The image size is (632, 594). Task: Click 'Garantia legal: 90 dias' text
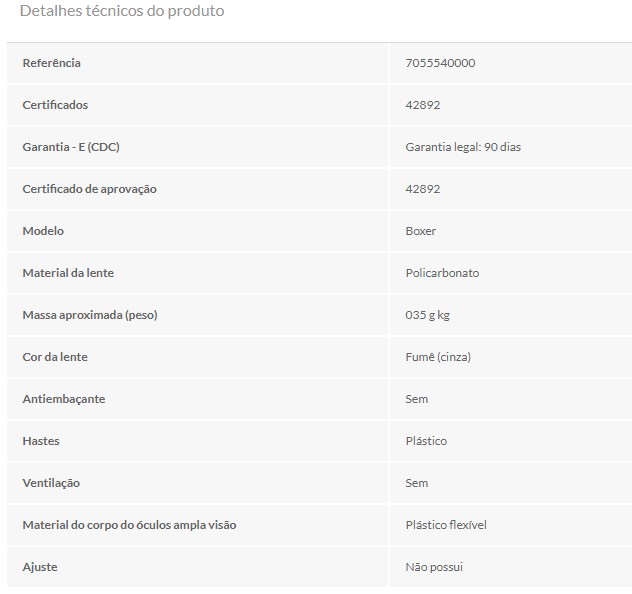tap(463, 147)
